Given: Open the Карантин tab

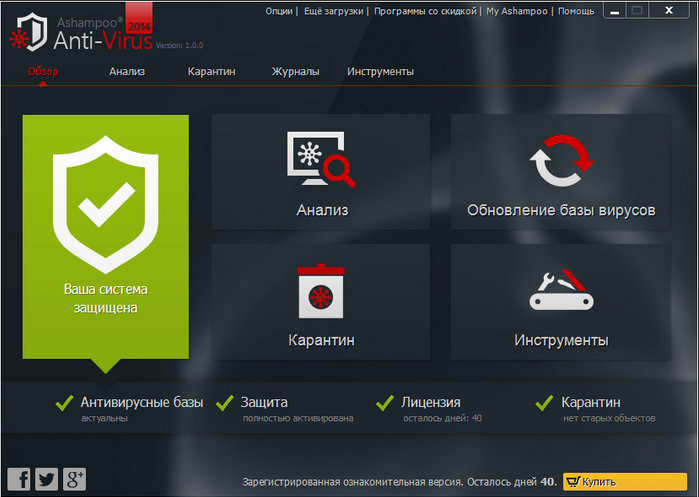Looking at the screenshot, I should point(211,72).
